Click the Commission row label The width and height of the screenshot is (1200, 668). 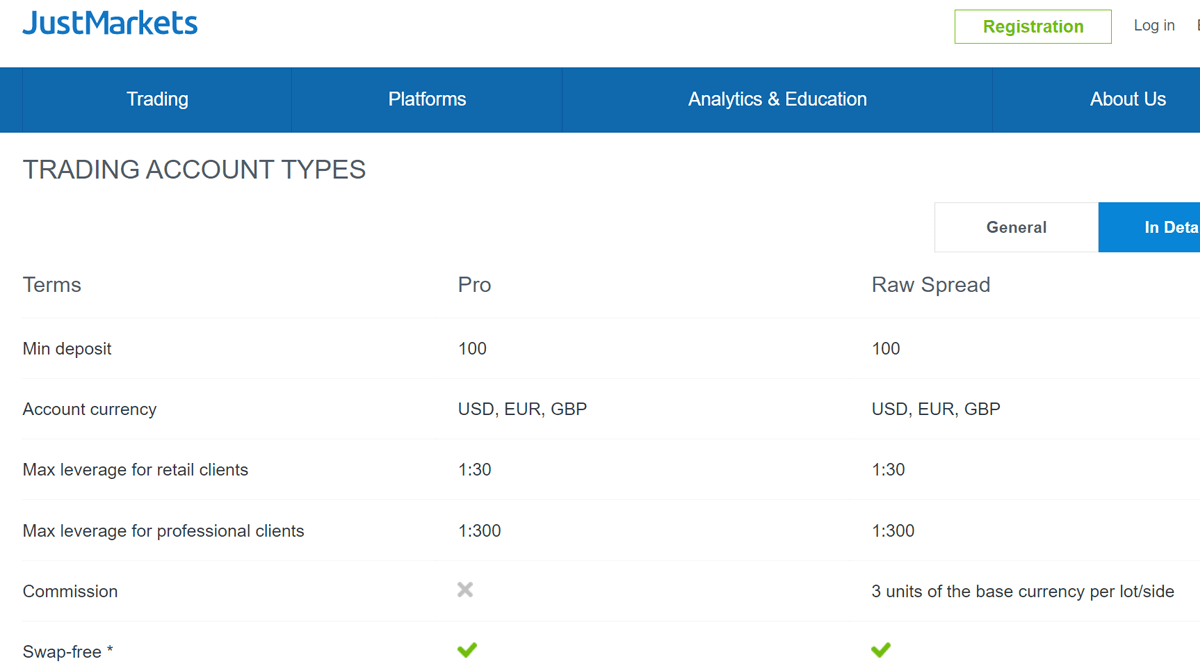[70, 591]
